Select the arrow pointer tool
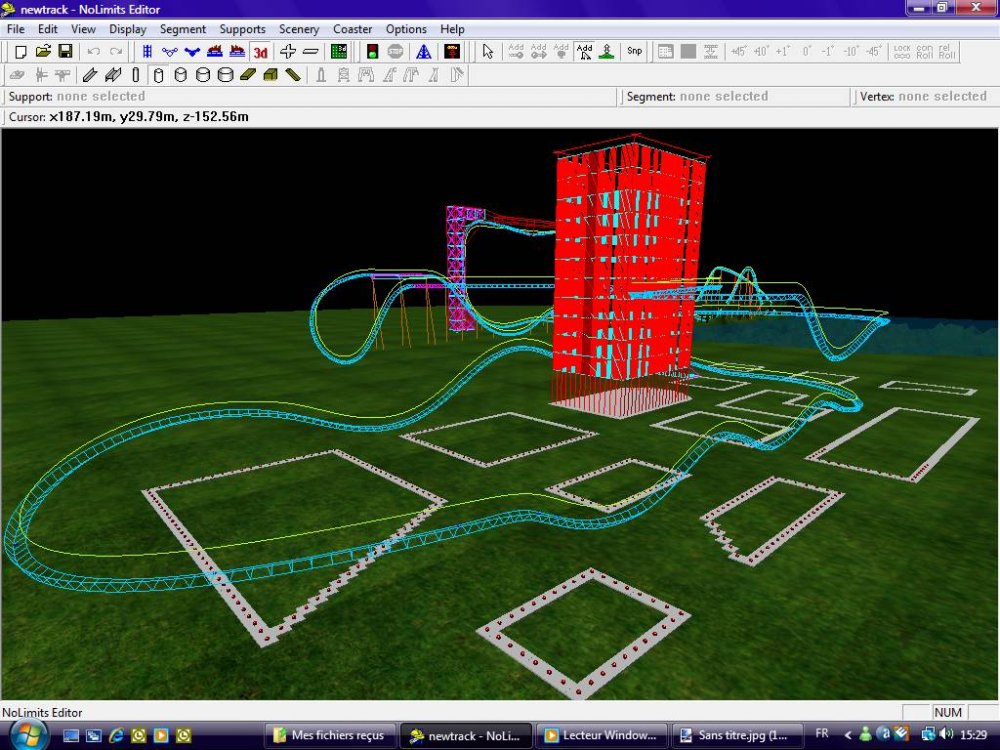Viewport: 1000px width, 750px height. 488,51
